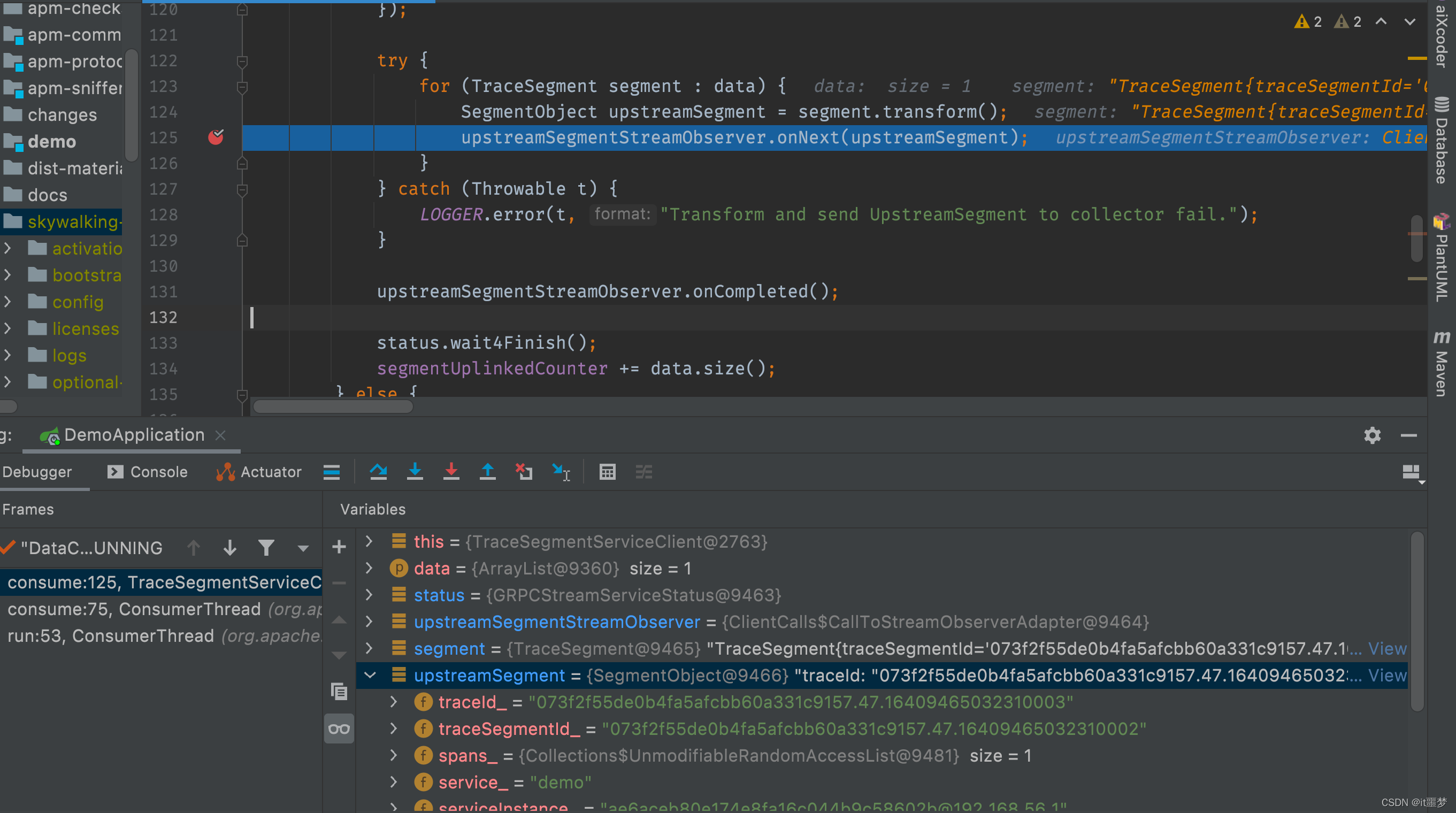Image resolution: width=1456 pixels, height=813 pixels.
Task: Collapse the upstreamSegment variable node
Action: click(370, 674)
